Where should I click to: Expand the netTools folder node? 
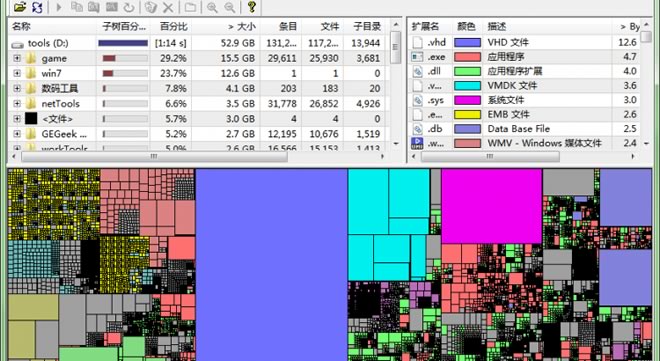[x=17, y=104]
